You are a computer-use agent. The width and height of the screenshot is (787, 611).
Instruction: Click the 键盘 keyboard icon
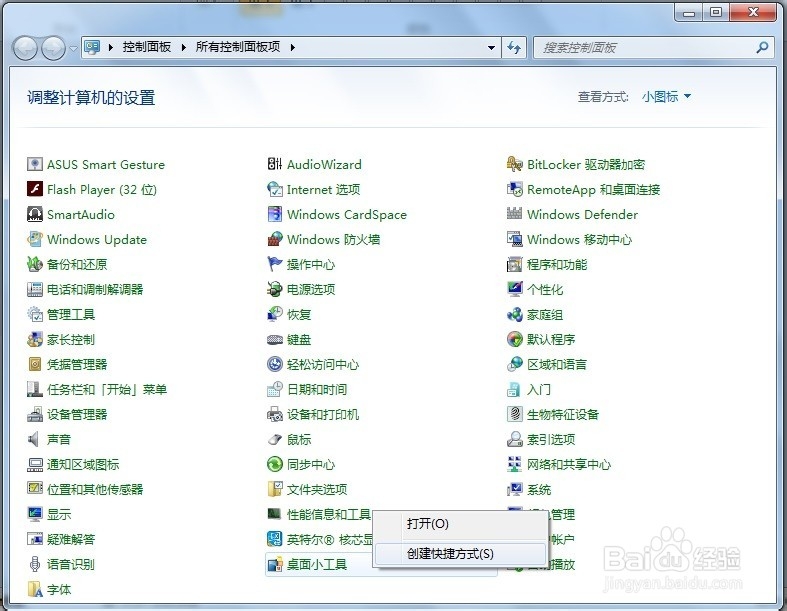[x=275, y=339]
